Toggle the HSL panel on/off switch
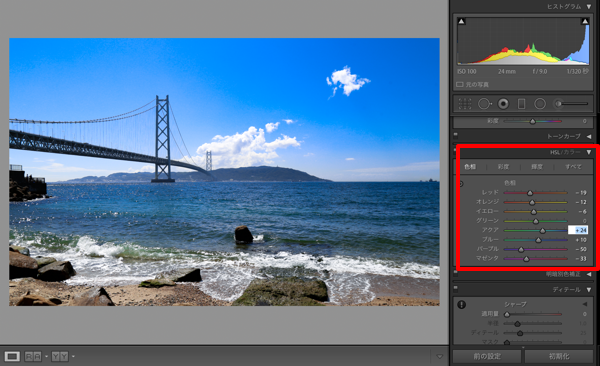Viewport: 600px width, 366px height. click(x=455, y=150)
